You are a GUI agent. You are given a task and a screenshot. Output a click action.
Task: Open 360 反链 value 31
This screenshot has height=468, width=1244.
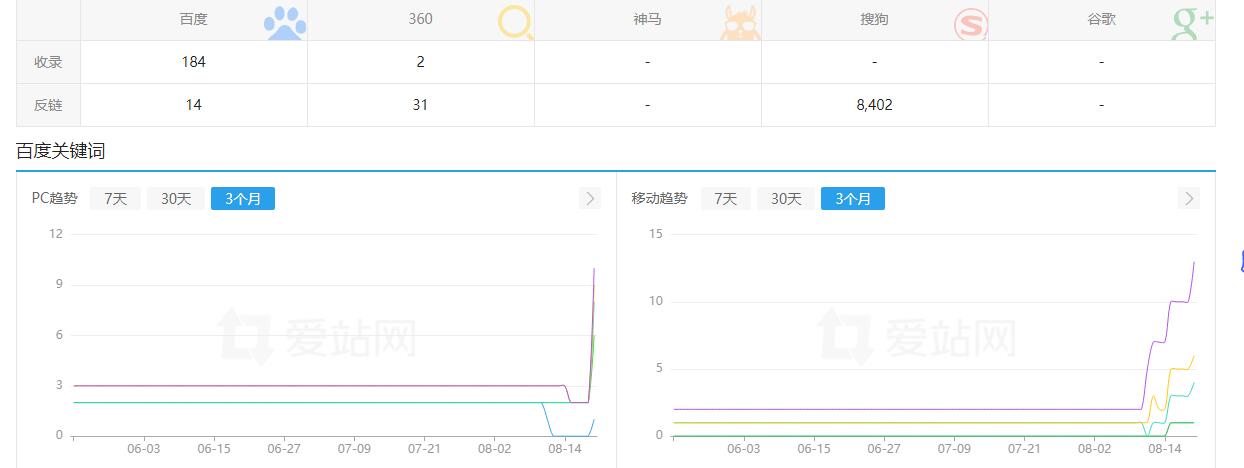pos(421,105)
